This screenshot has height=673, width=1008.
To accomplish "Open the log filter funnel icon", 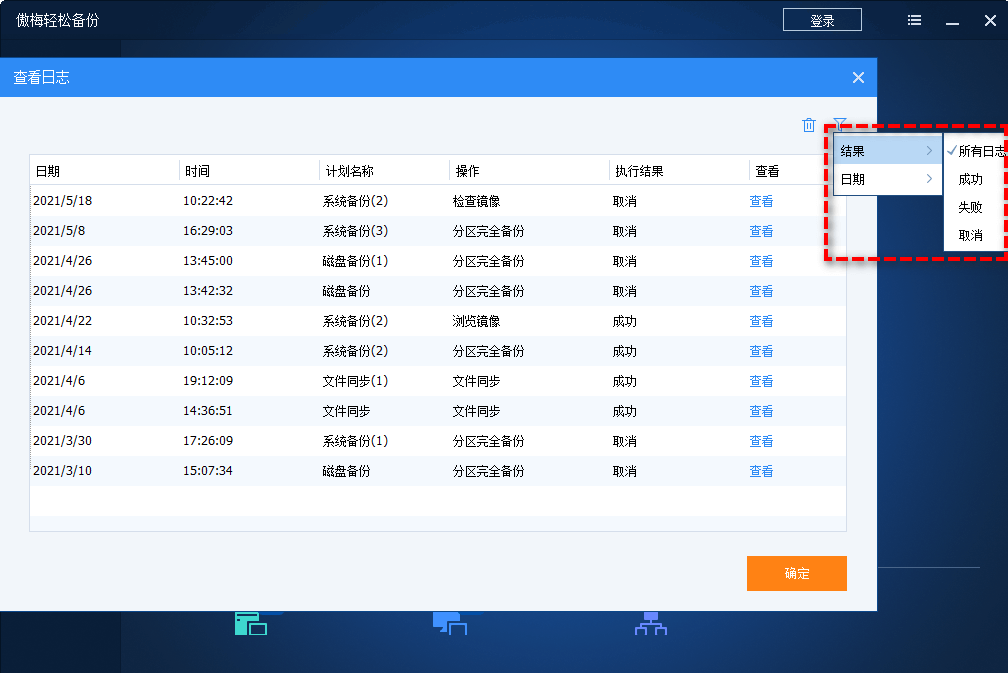I will (x=840, y=124).
